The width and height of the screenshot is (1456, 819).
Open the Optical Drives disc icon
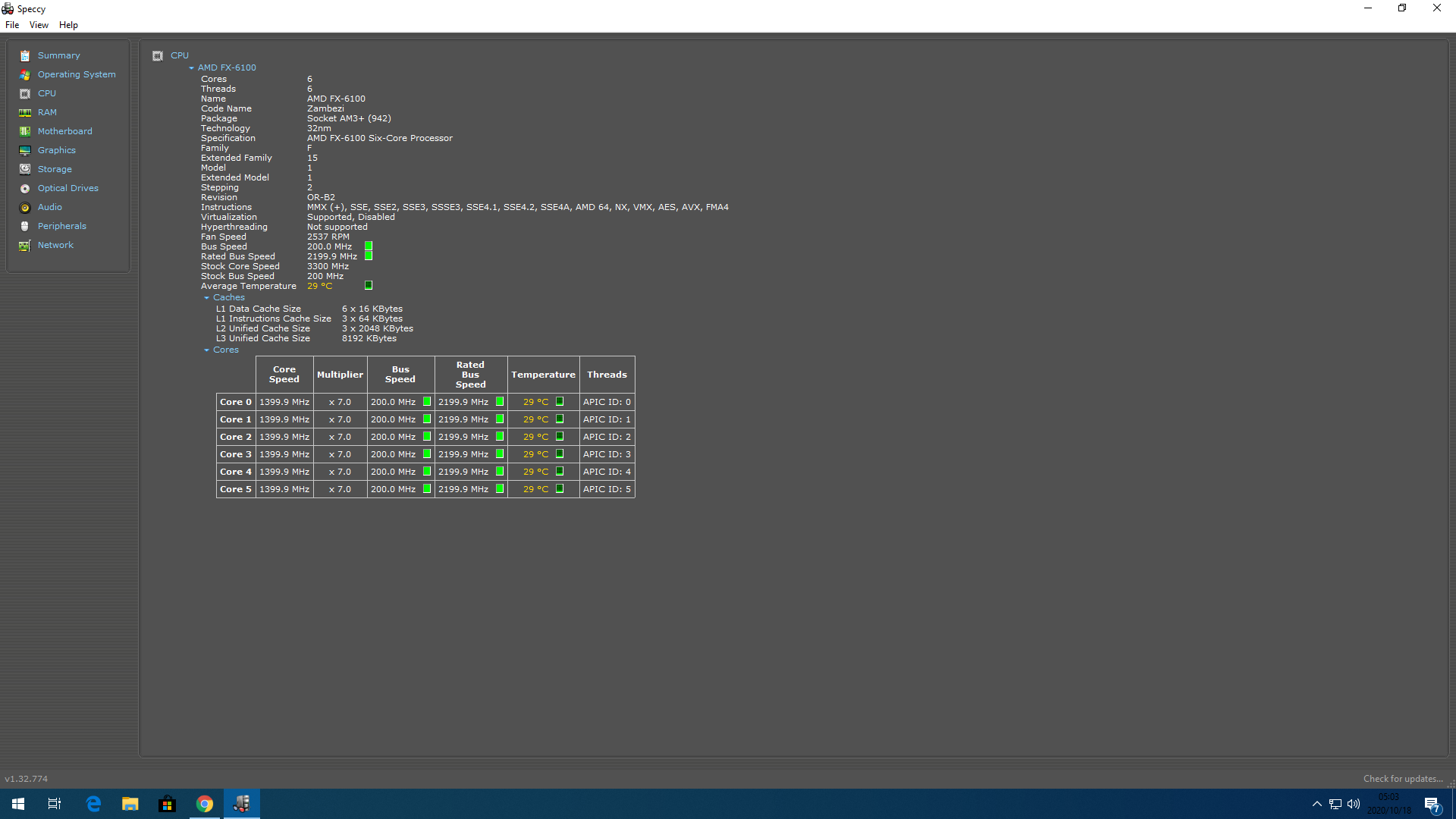25,188
